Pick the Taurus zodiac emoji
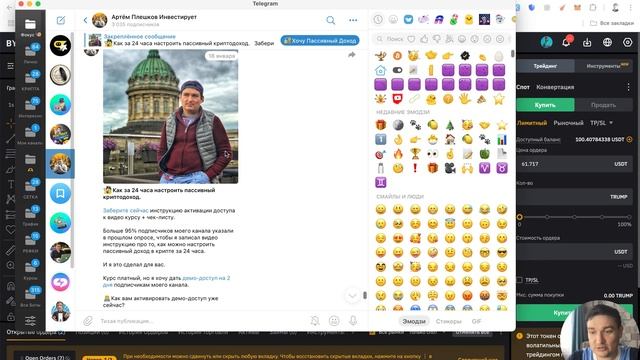Viewport: 640px width, 360px height. tap(502, 168)
